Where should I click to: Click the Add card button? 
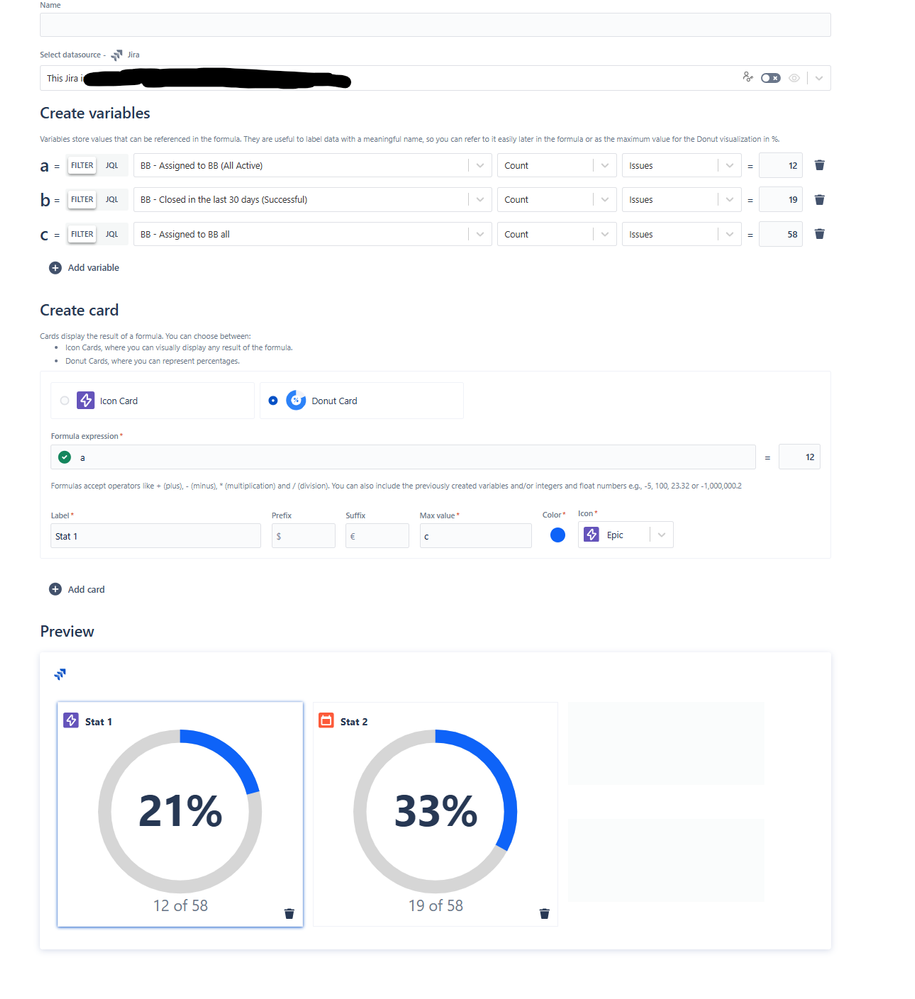point(77,589)
